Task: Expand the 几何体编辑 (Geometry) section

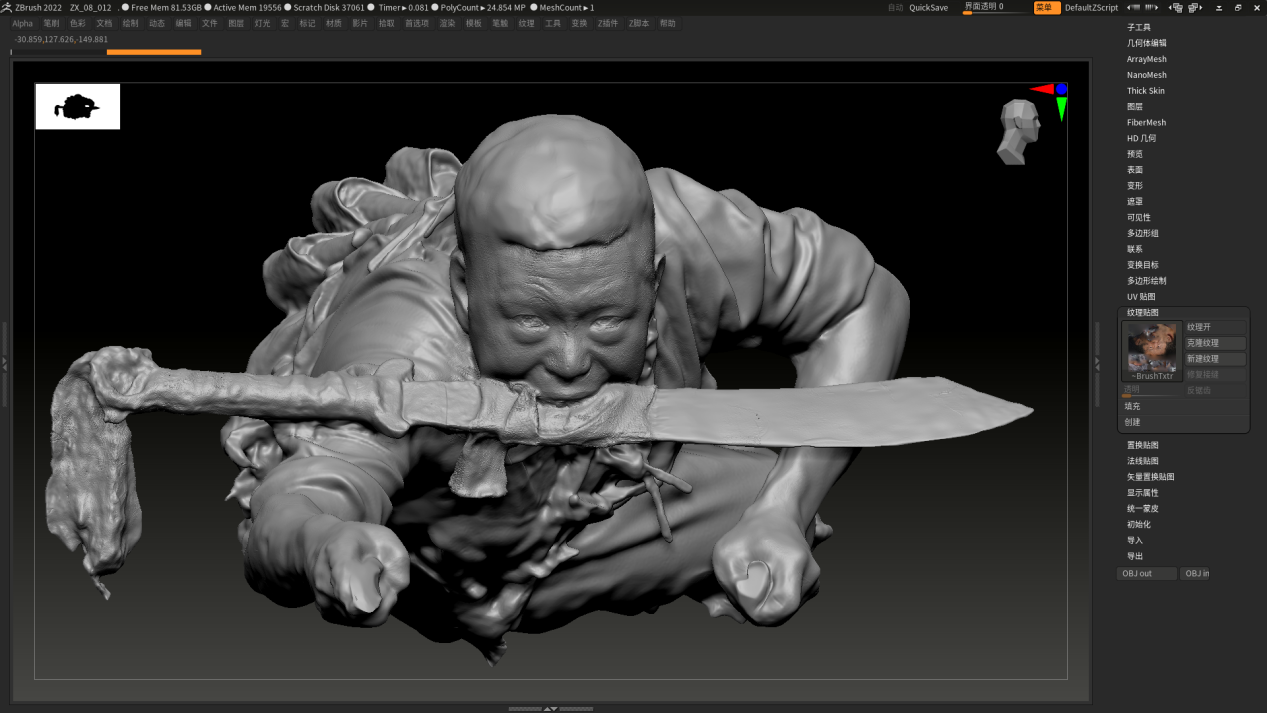Action: [1146, 43]
